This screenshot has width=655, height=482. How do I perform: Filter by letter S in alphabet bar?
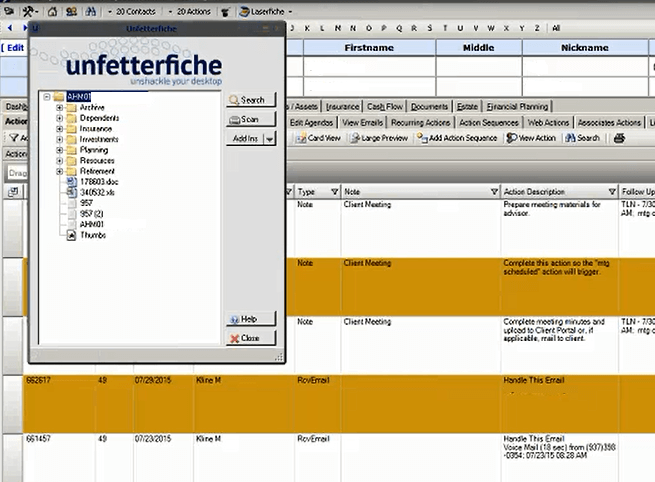(x=429, y=28)
